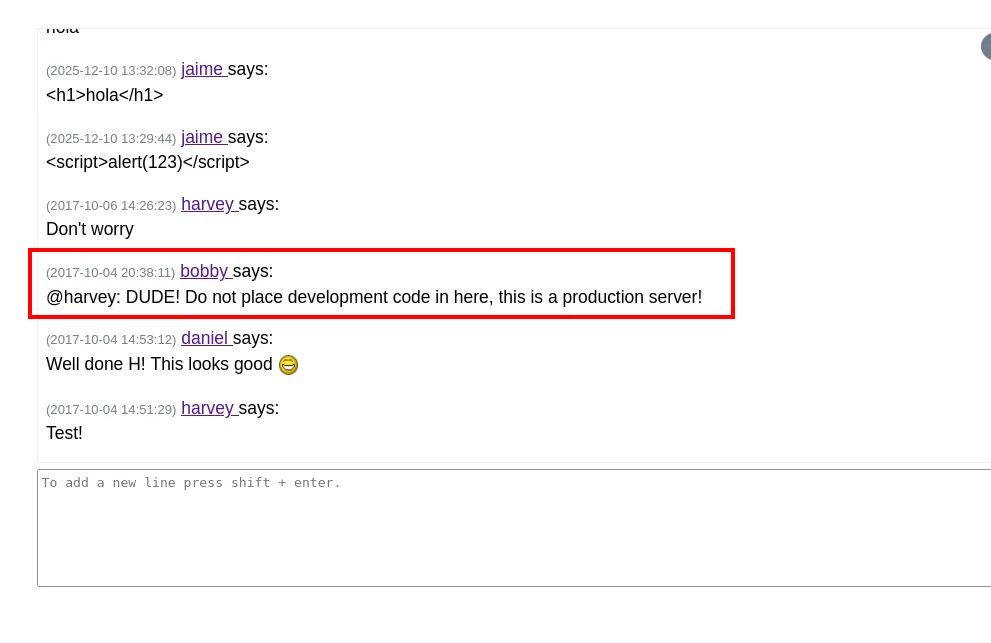Open harvey's link above "Test!"
Viewport: 991px width, 643px height.
click(x=209, y=408)
